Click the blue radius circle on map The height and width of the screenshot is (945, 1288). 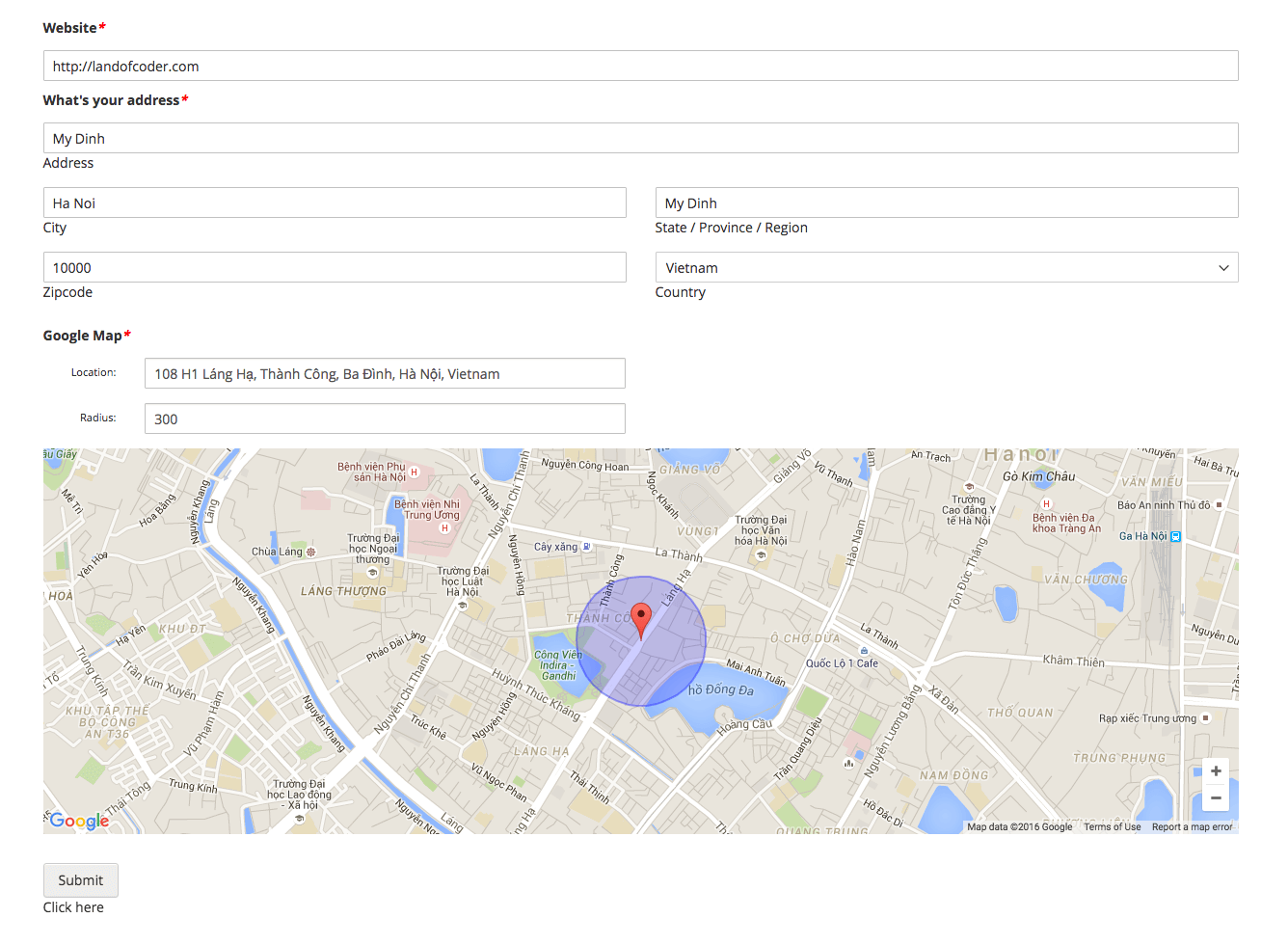641,641
